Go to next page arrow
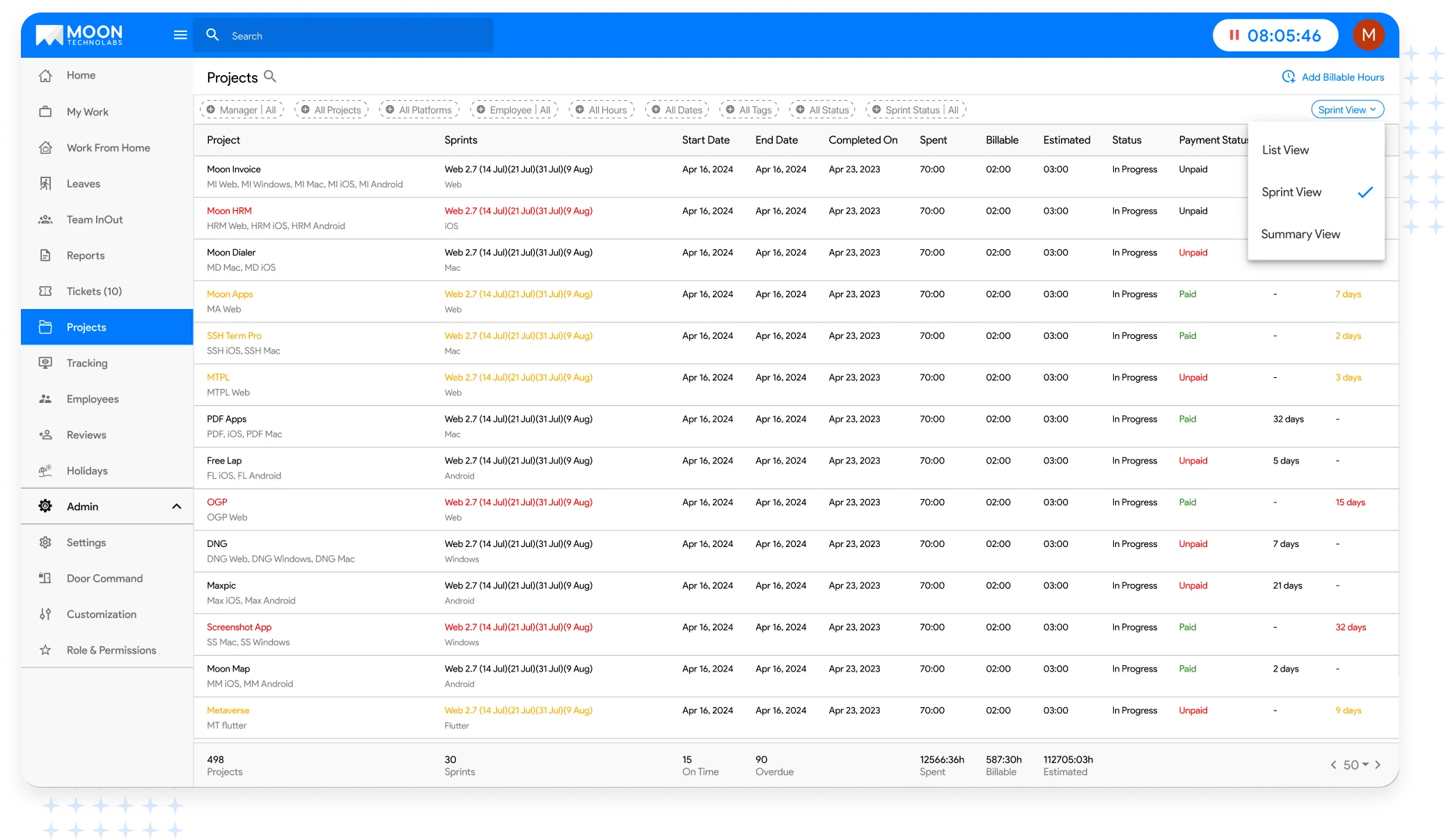 point(1378,765)
